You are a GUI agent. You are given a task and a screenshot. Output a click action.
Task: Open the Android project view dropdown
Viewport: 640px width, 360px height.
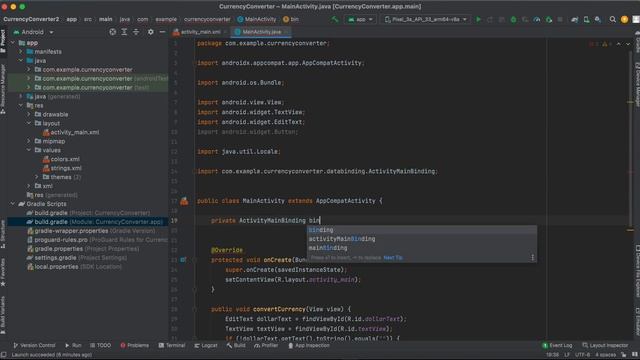click(33, 32)
